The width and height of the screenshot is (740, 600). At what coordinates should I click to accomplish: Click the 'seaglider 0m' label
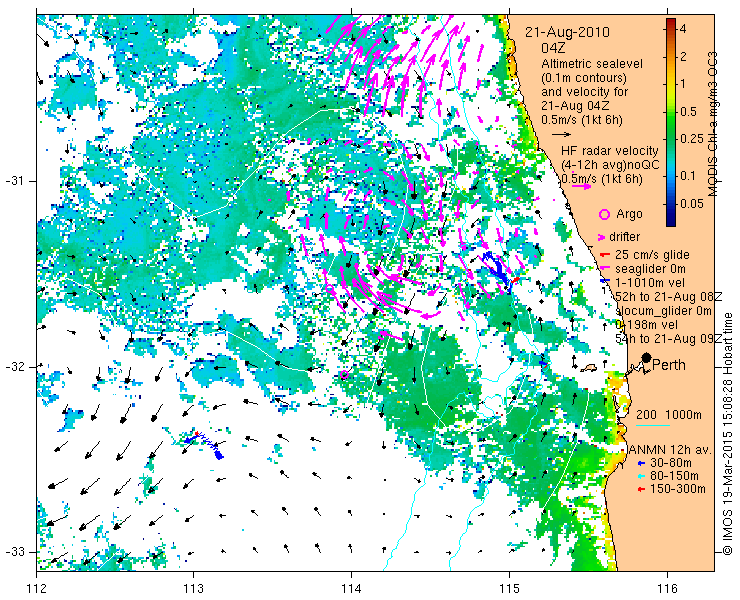pos(650,269)
